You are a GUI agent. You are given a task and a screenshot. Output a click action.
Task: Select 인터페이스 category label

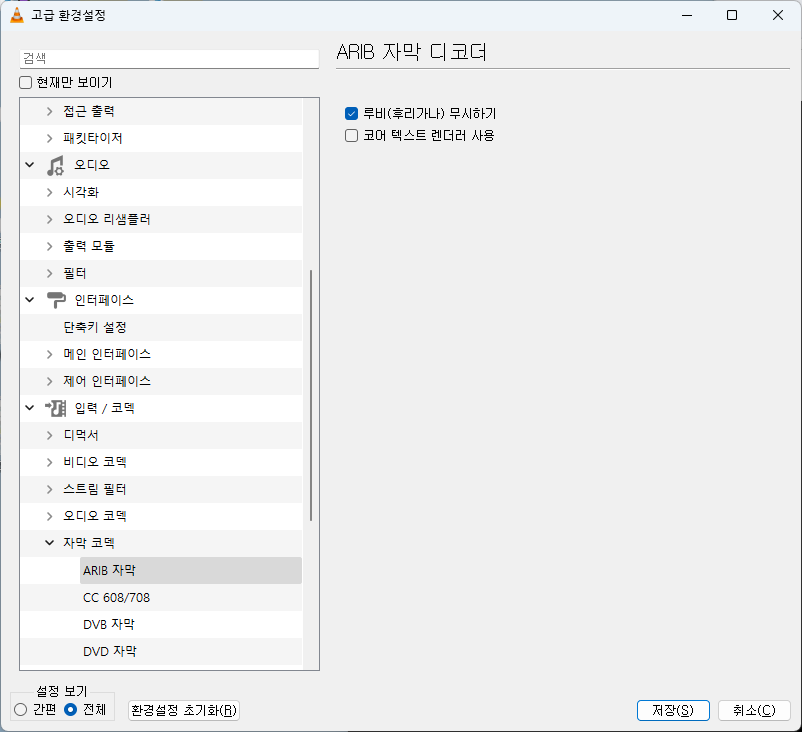[104, 300]
